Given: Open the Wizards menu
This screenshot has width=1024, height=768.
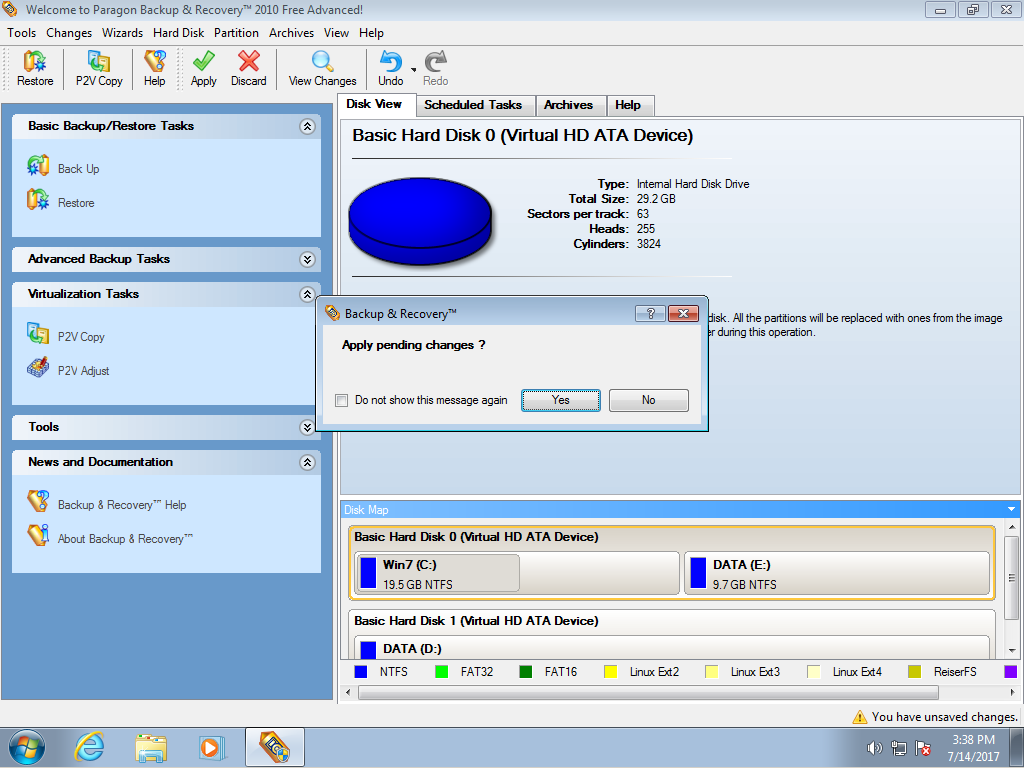Looking at the screenshot, I should pyautogui.click(x=122, y=33).
